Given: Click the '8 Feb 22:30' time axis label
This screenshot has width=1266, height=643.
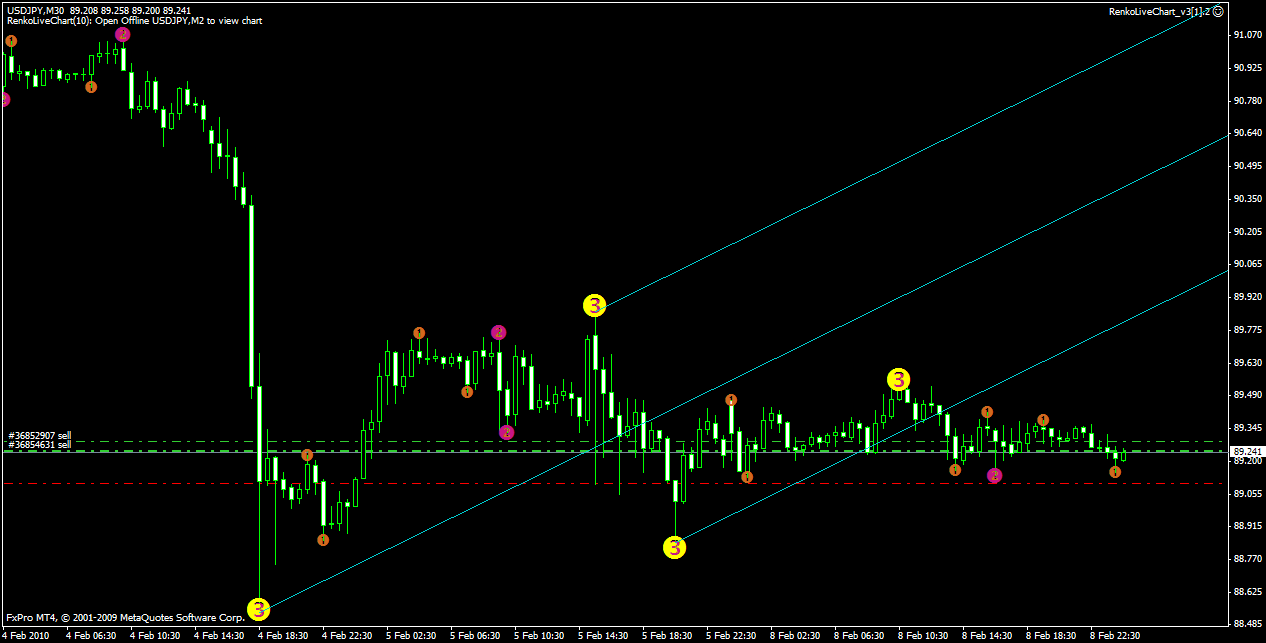Looking at the screenshot, I should (x=1115, y=635).
